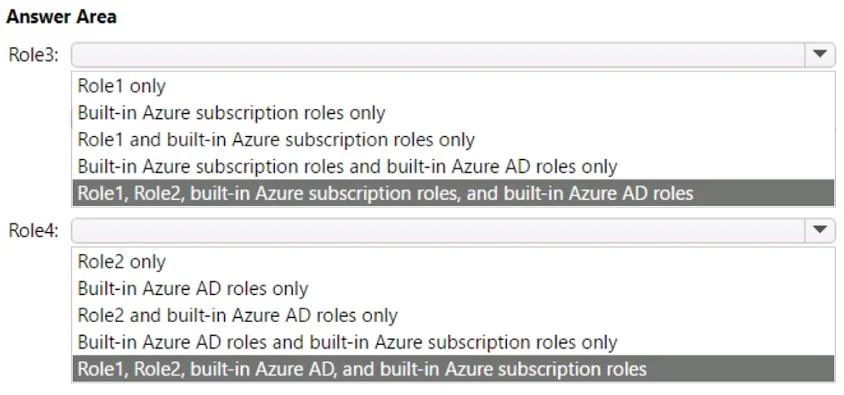Open the Role3 dropdown arrow

pyautogui.click(x=820, y=54)
